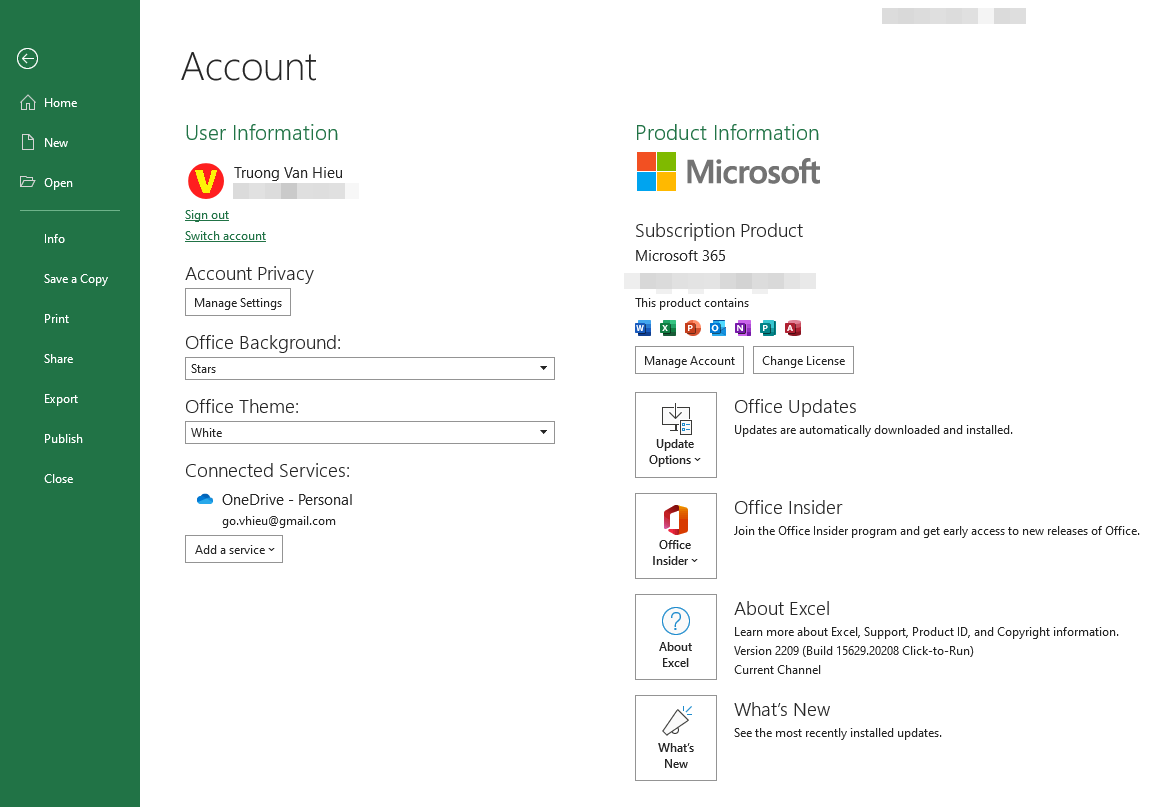Viewport: 1174px width, 807px height.
Task: Click the go.vhieu@gmail.com email text
Action: point(279,521)
